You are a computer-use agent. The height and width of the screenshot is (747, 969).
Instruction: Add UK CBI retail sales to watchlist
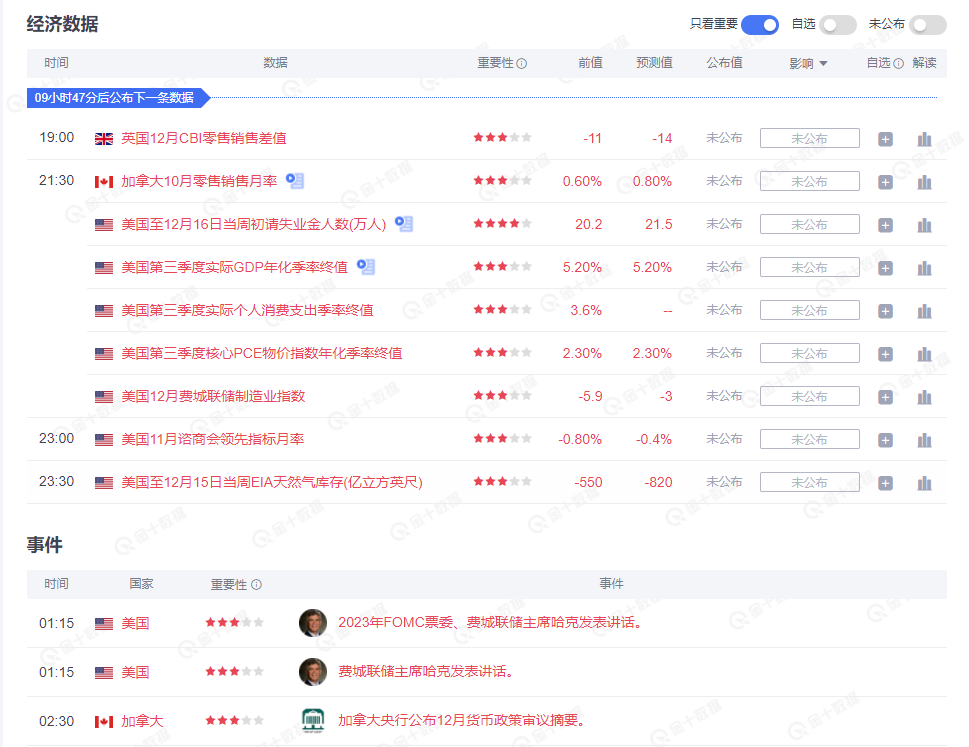pos(885,139)
